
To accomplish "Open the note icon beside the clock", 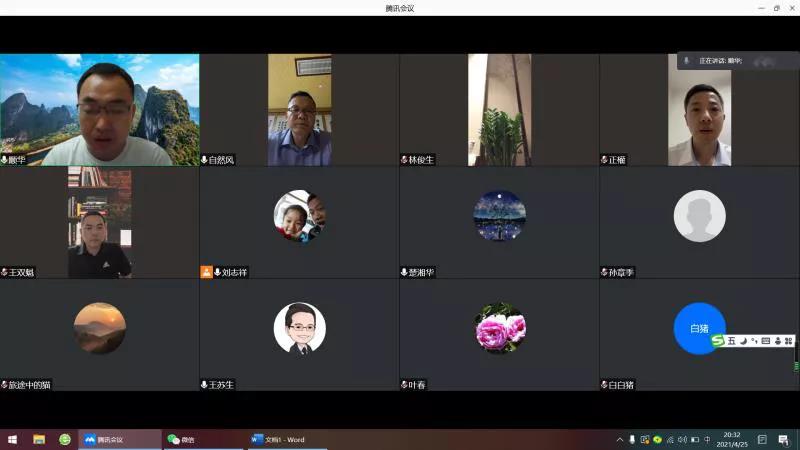I will click(x=762, y=439).
